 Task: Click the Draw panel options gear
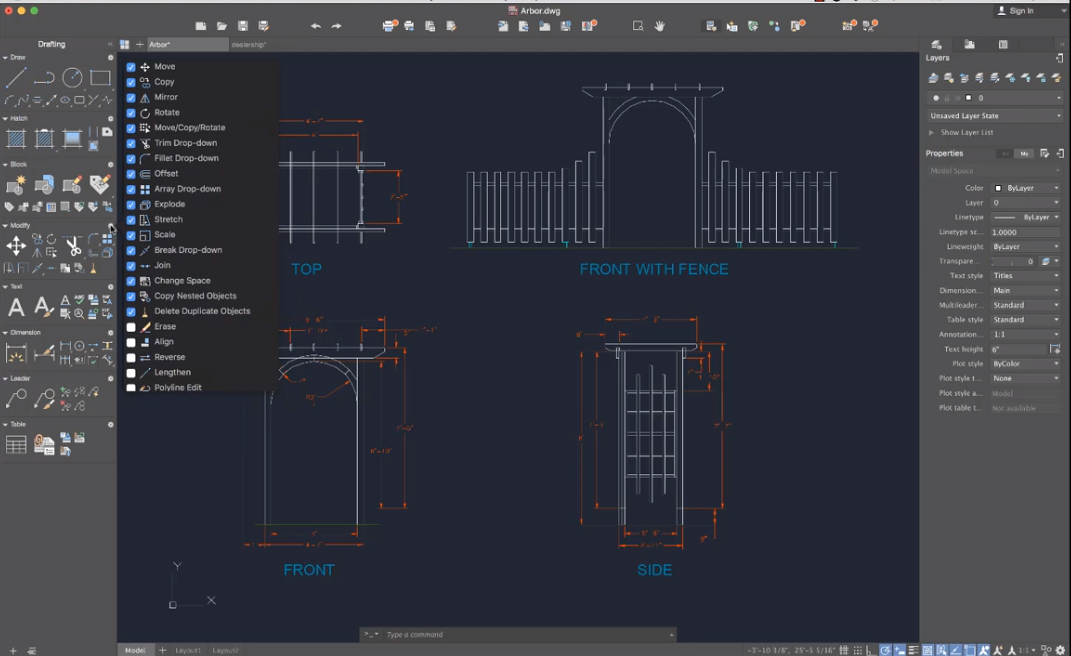point(110,57)
